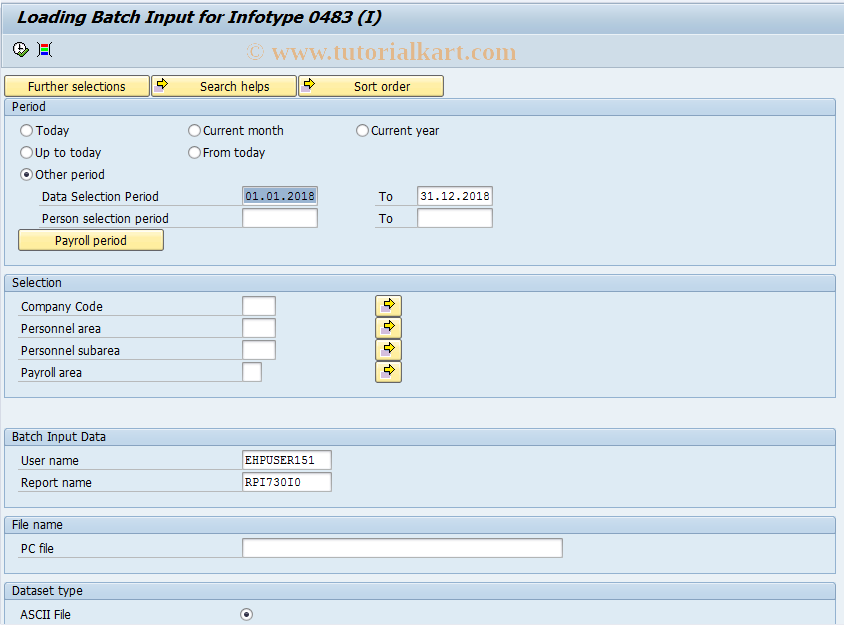Click the Report name field
The width and height of the screenshot is (844, 627).
click(x=287, y=482)
